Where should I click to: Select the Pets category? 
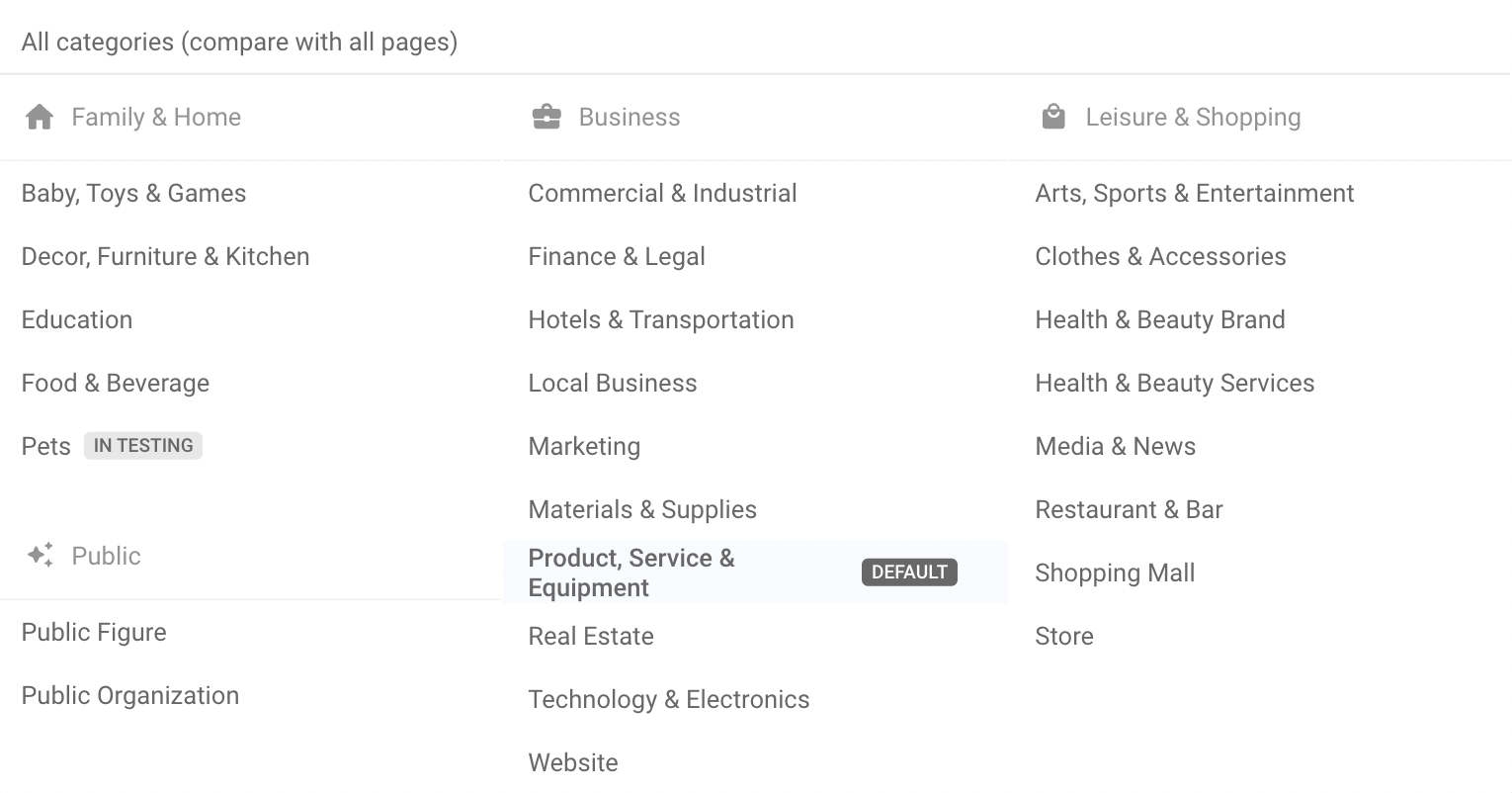46,447
